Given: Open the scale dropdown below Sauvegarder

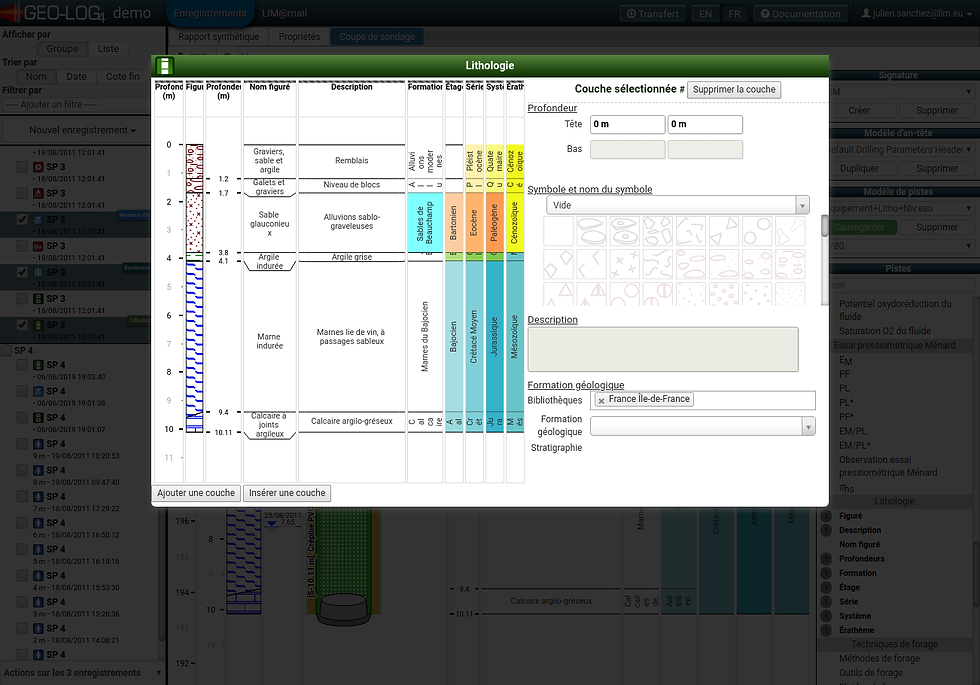Looking at the screenshot, I should 901,246.
